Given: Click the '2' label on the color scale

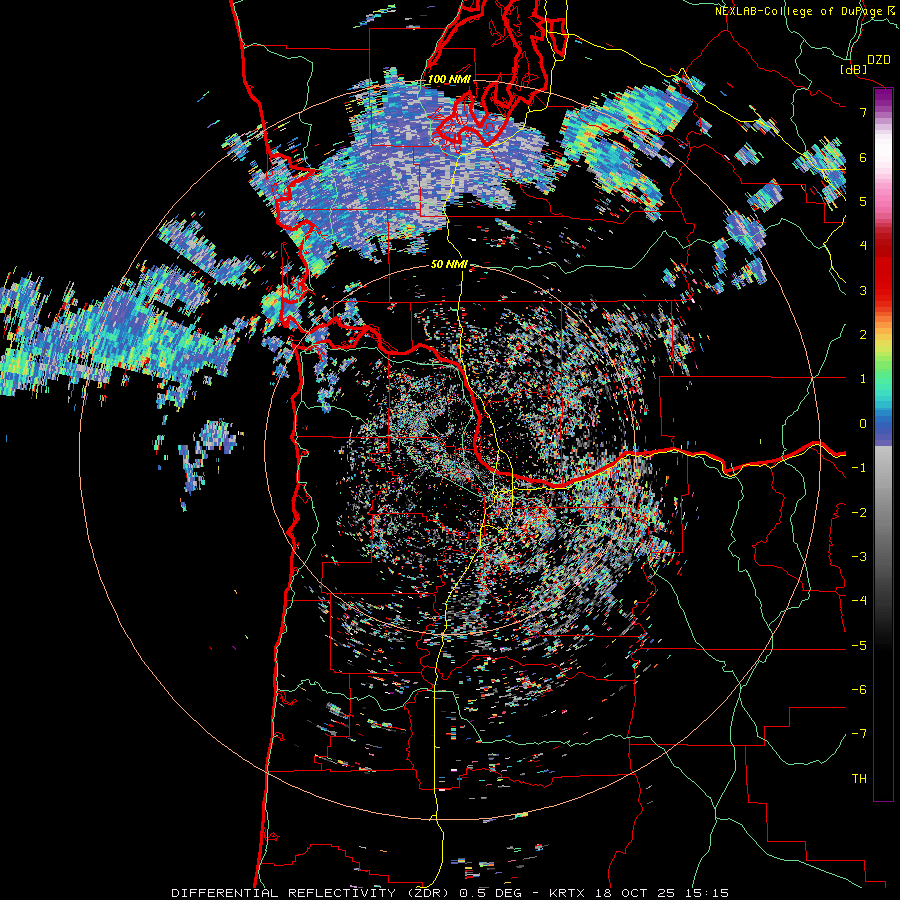Looking at the screenshot, I should tap(863, 335).
